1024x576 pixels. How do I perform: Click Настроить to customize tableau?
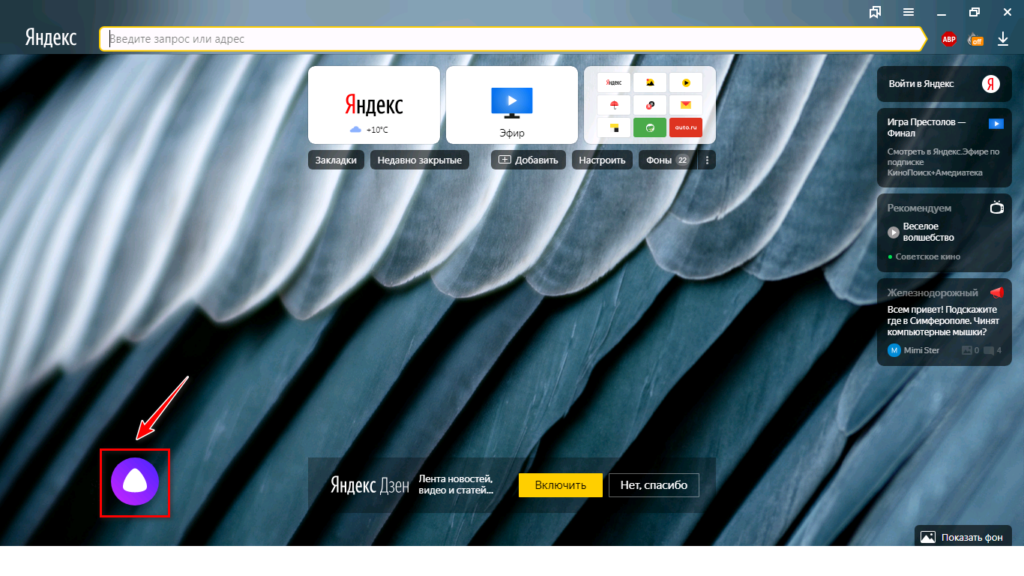[602, 160]
